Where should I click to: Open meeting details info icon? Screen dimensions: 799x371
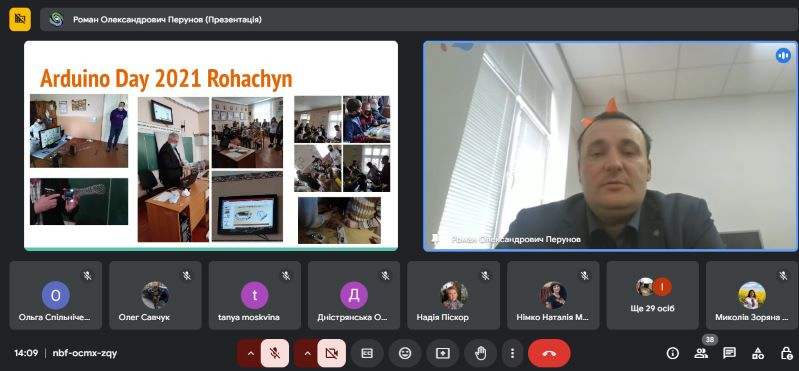point(673,353)
